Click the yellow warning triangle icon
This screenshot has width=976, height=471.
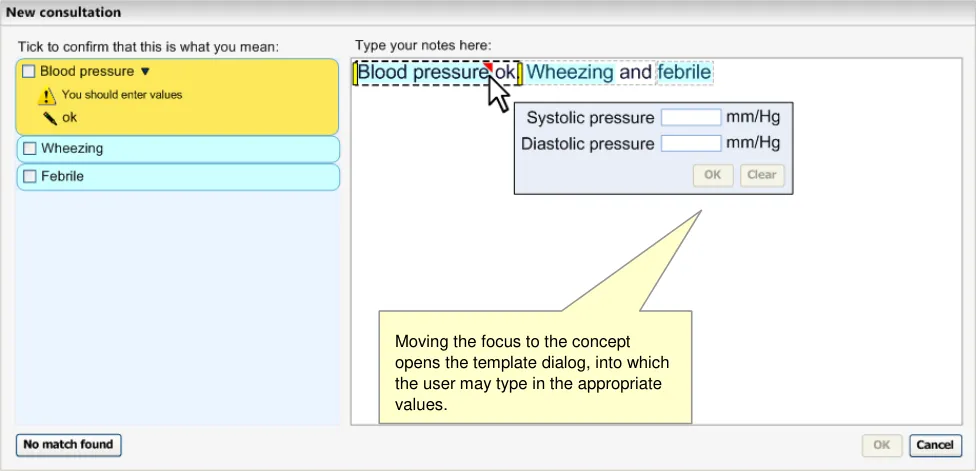click(x=47, y=96)
